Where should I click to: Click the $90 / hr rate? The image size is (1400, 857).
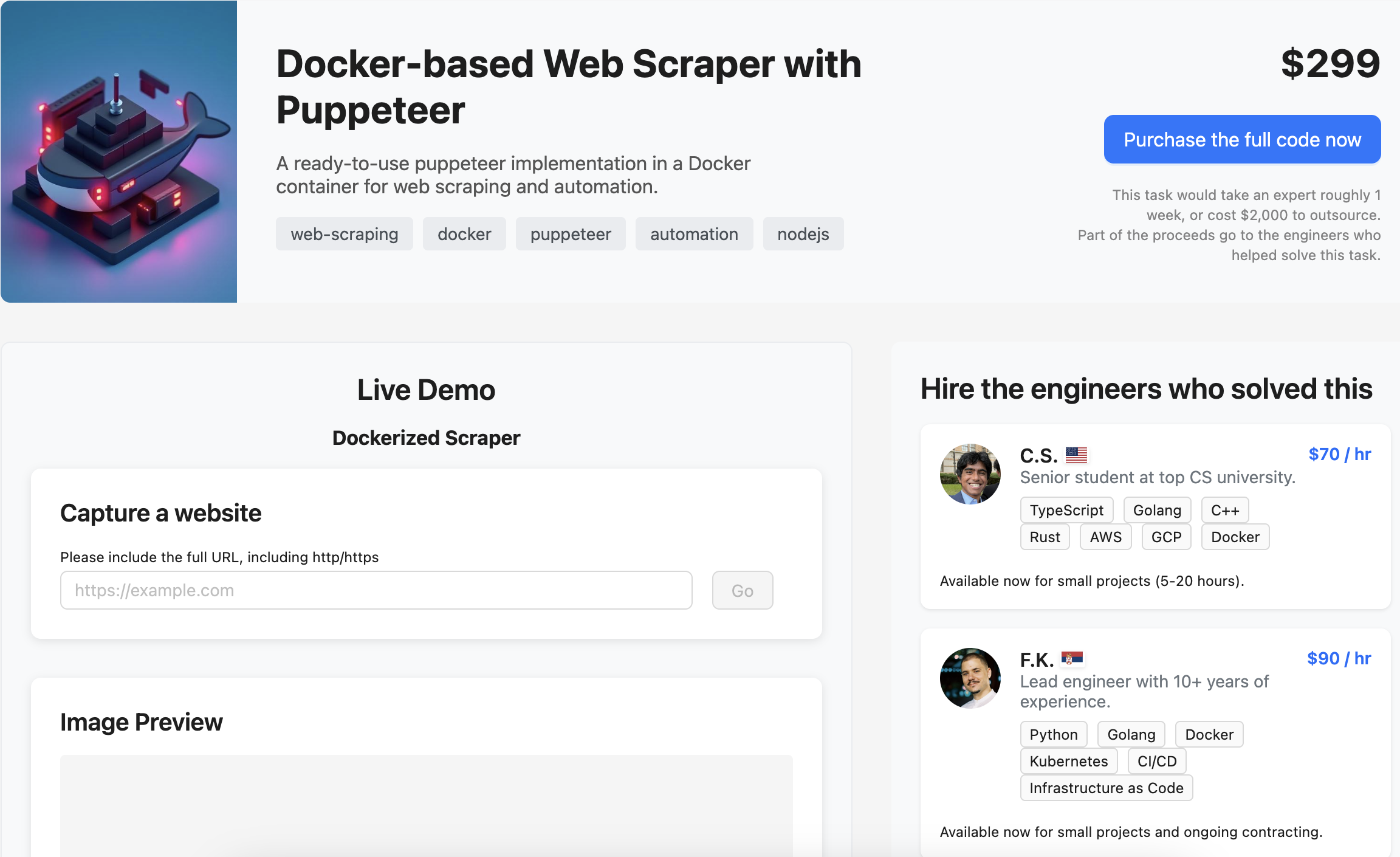point(1339,658)
